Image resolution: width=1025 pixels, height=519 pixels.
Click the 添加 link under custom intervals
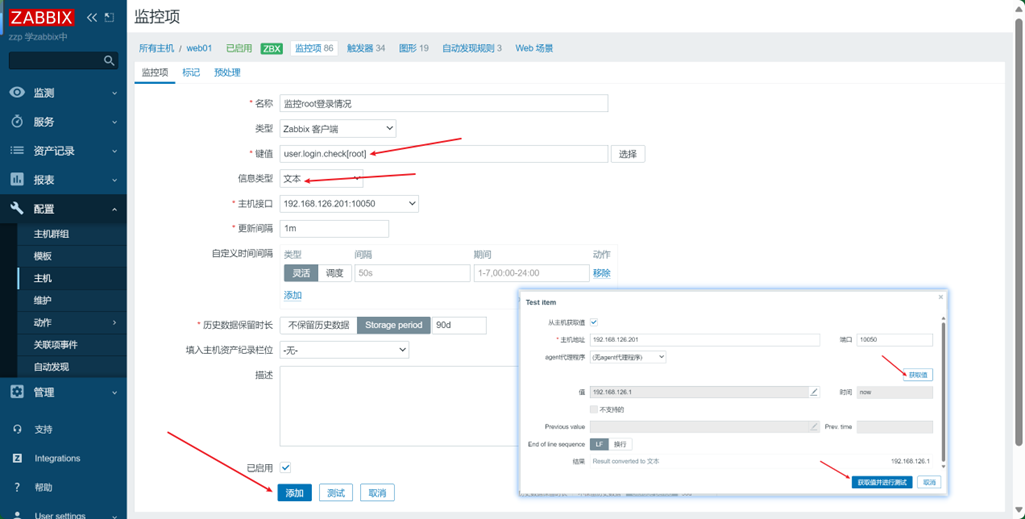point(293,295)
